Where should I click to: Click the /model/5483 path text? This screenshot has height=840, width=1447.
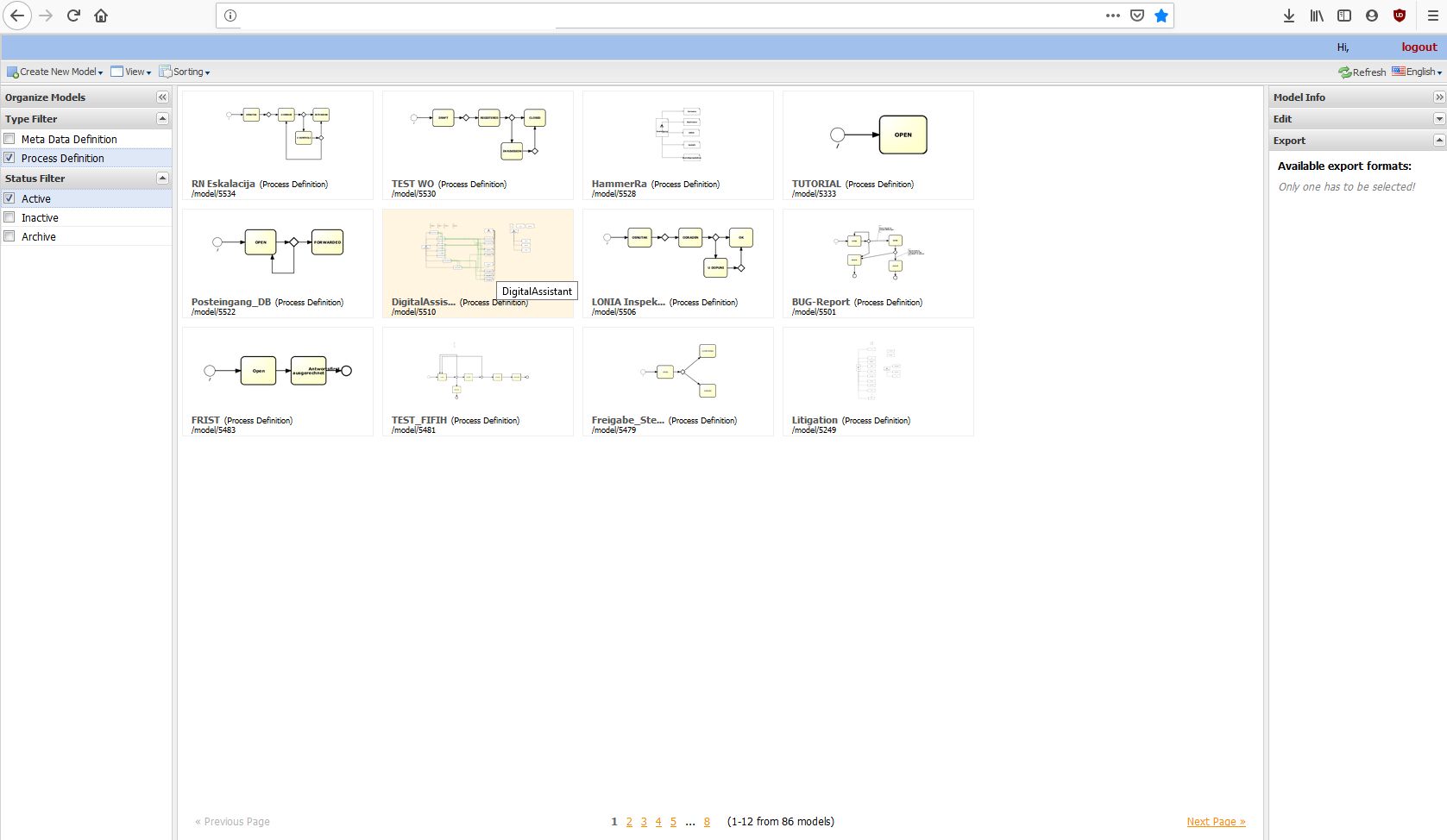(x=213, y=430)
